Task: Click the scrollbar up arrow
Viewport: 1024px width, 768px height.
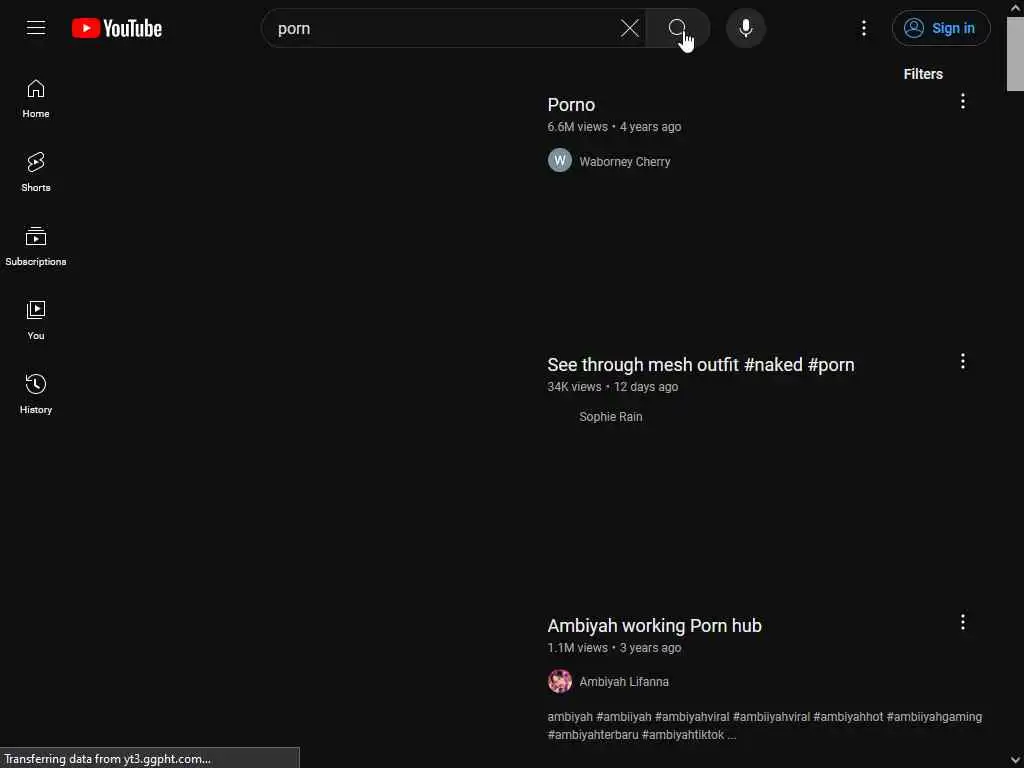Action: (x=1015, y=8)
